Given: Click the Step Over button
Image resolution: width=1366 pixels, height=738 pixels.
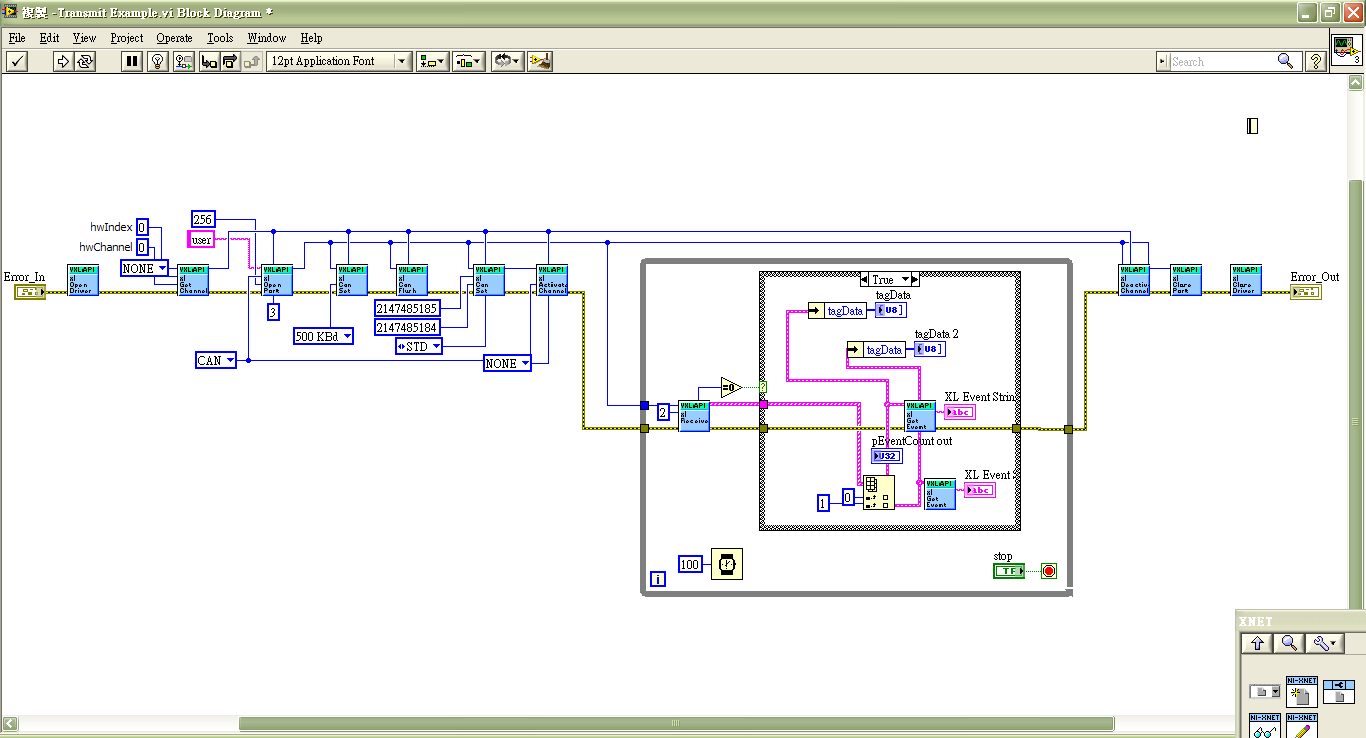Looking at the screenshot, I should (x=230, y=61).
